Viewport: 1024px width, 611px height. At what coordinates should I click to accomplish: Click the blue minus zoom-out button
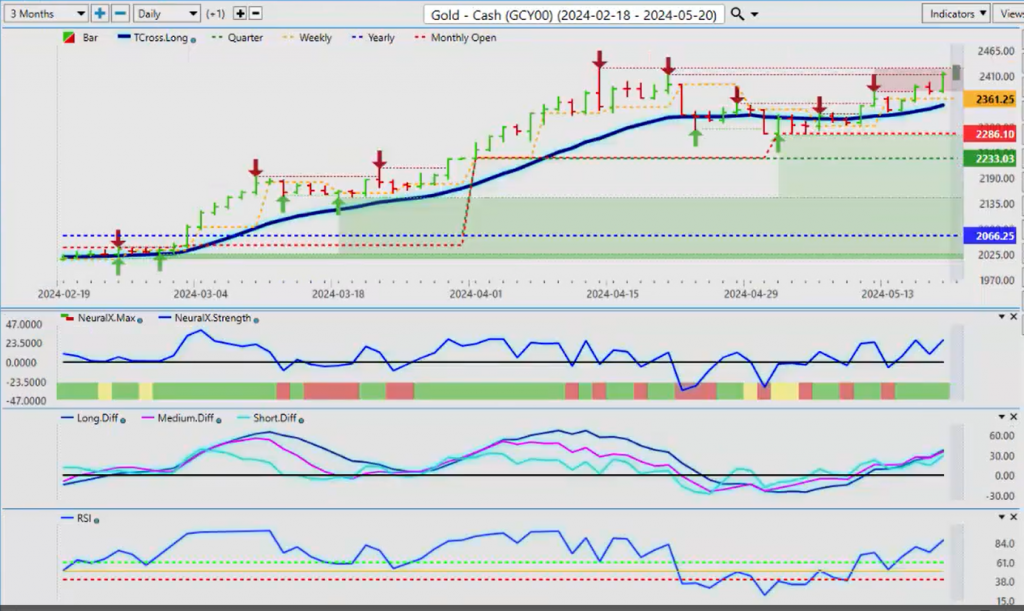pyautogui.click(x=119, y=13)
